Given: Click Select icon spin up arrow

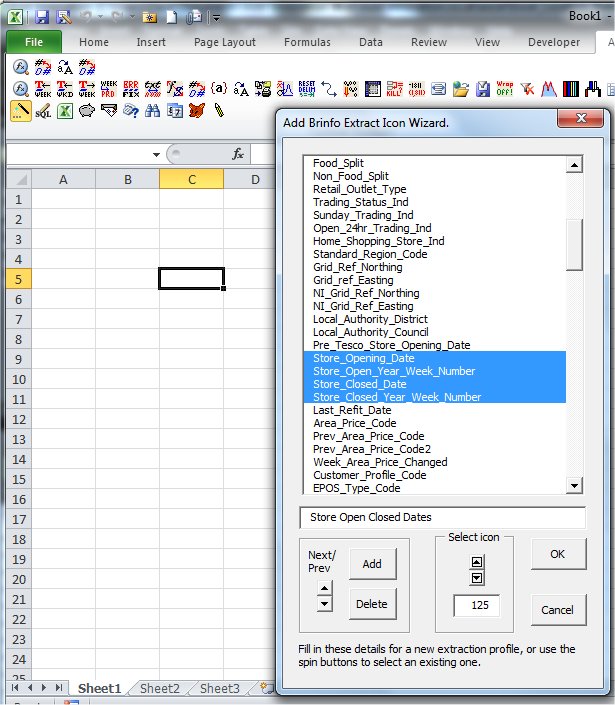Looking at the screenshot, I should pos(477,562).
